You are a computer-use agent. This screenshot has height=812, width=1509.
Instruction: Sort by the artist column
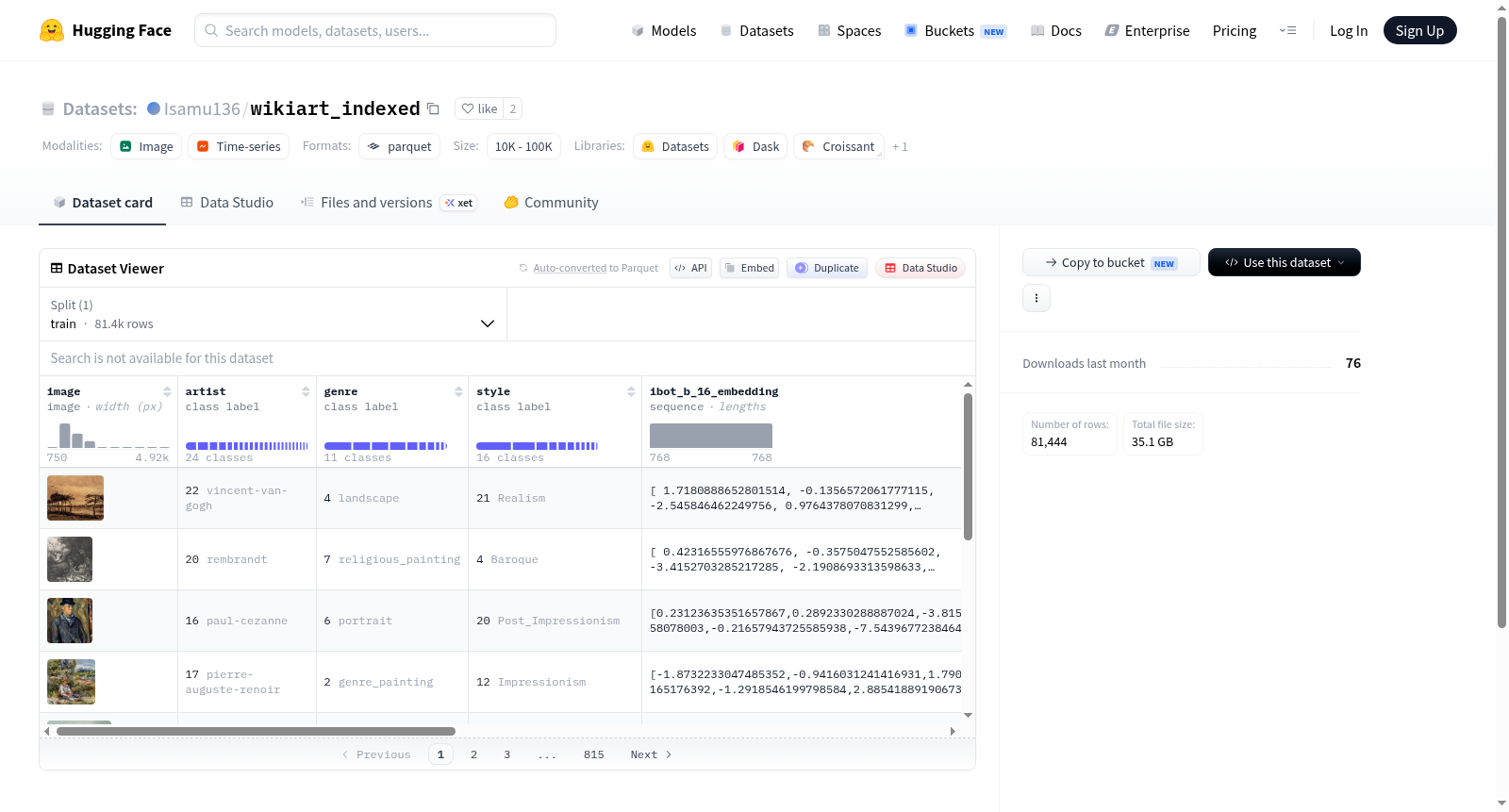pyautogui.click(x=306, y=391)
